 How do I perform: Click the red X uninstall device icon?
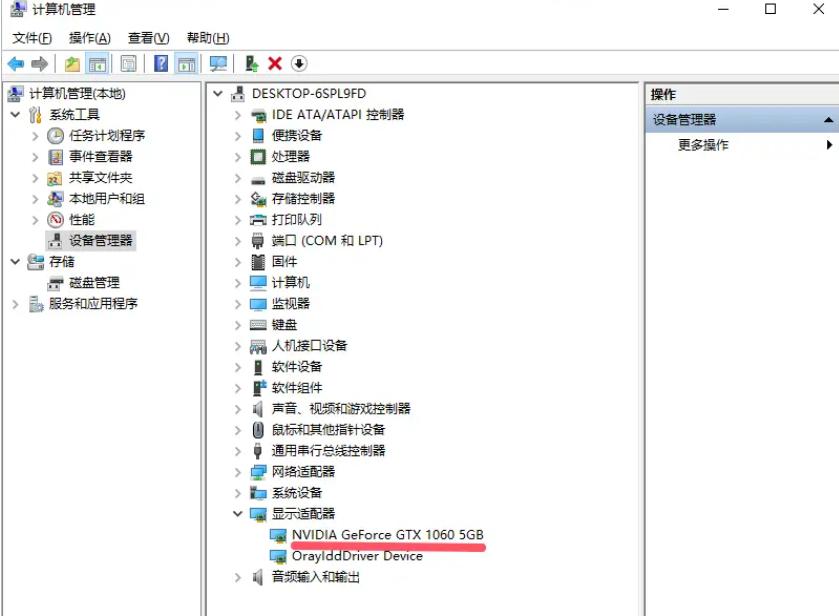275,64
